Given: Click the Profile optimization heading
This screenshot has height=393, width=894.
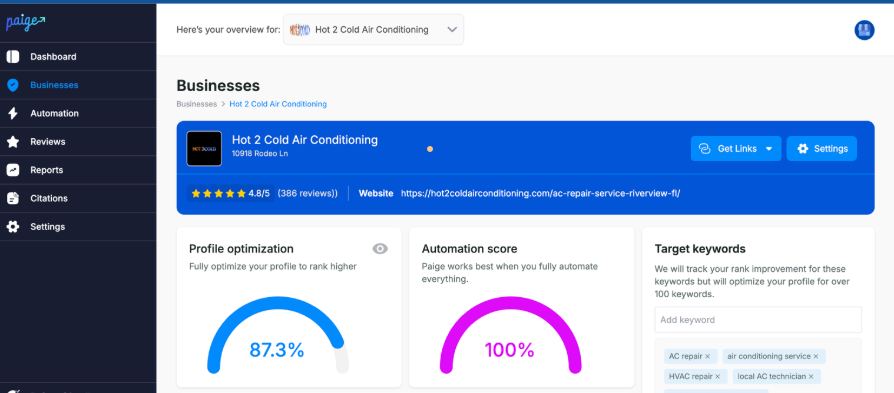Looking at the screenshot, I should (x=241, y=249).
